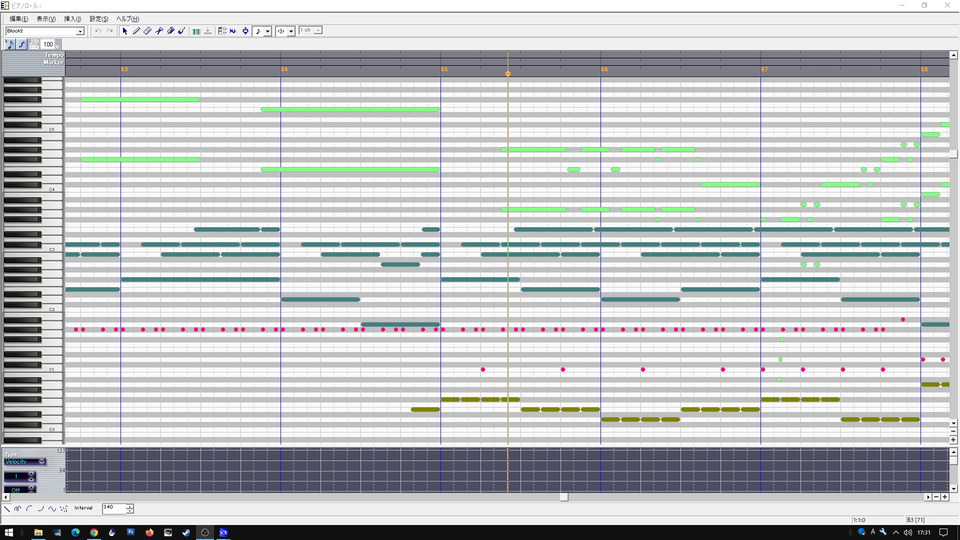This screenshot has width=960, height=540.
Task: Open File Explorer from taskbar
Action: [x=38, y=533]
